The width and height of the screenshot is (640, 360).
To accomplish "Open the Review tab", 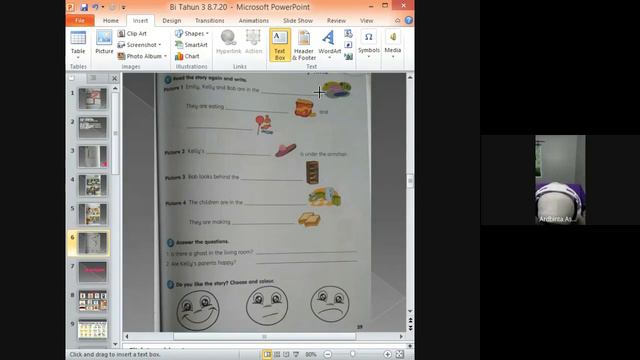I will pos(336,20).
